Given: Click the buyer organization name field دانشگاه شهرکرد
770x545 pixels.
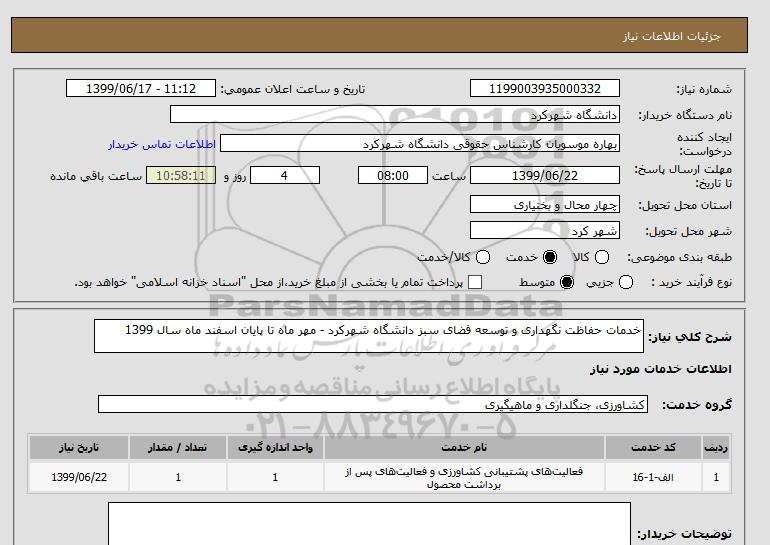Looking at the screenshot, I should point(395,114).
